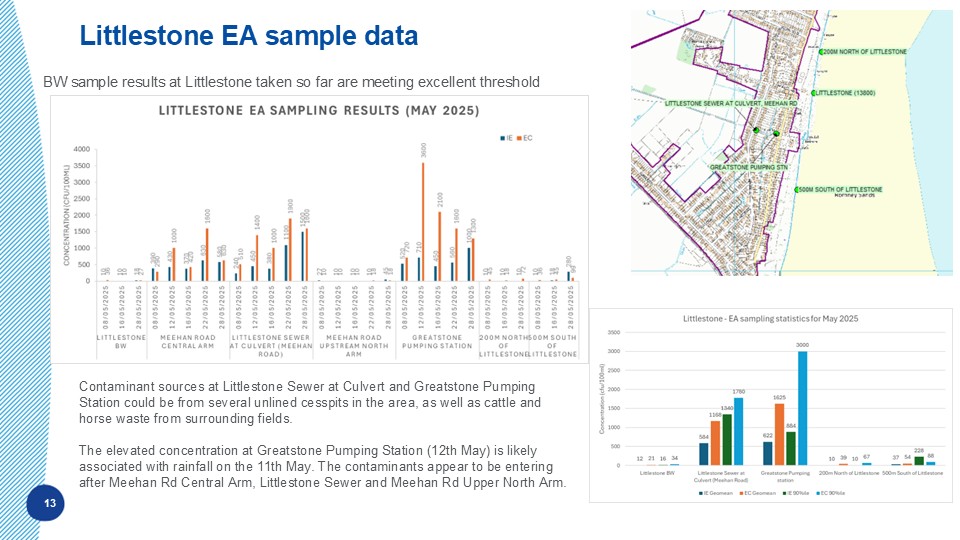This screenshot has height=540, width=960.
Task: Click the paragraph starting 'Contaminant sources at Littlestone Sewer'
Action: (310, 403)
